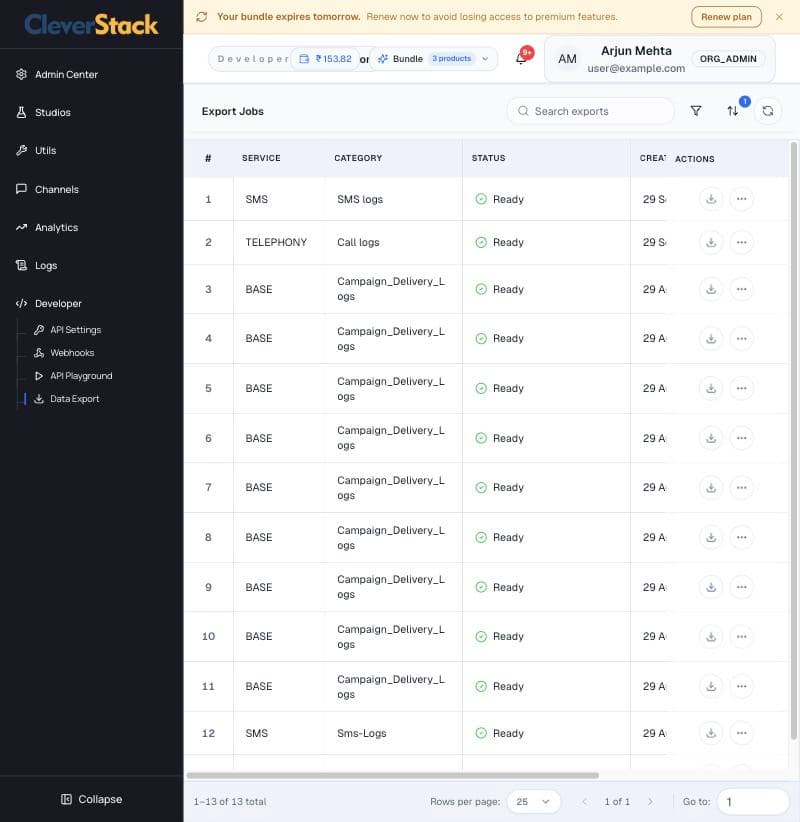Open the notifications bell
This screenshot has height=822, width=800.
click(522, 58)
